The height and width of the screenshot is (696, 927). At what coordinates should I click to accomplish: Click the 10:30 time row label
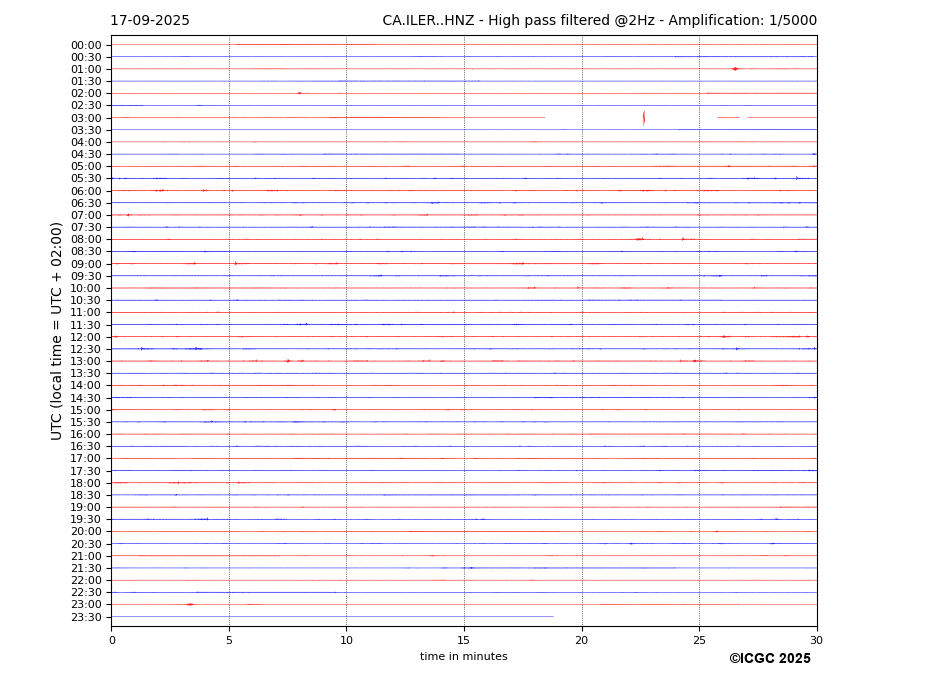[x=86, y=300]
